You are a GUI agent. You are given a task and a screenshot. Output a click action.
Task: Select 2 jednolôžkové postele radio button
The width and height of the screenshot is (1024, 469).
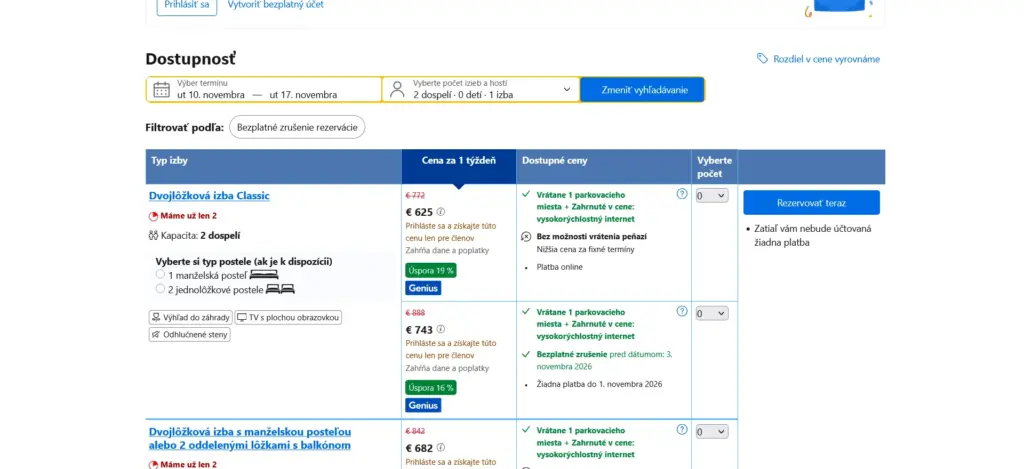pyautogui.click(x=161, y=288)
